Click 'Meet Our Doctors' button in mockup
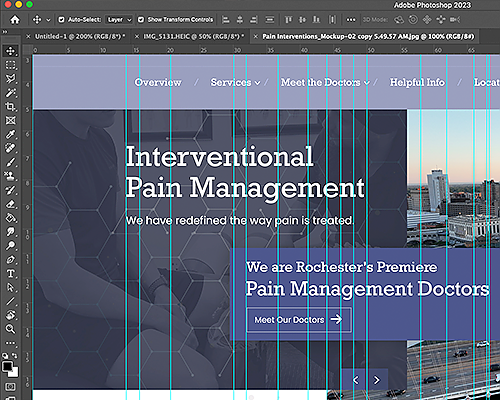This screenshot has width=500, height=400. click(x=299, y=320)
